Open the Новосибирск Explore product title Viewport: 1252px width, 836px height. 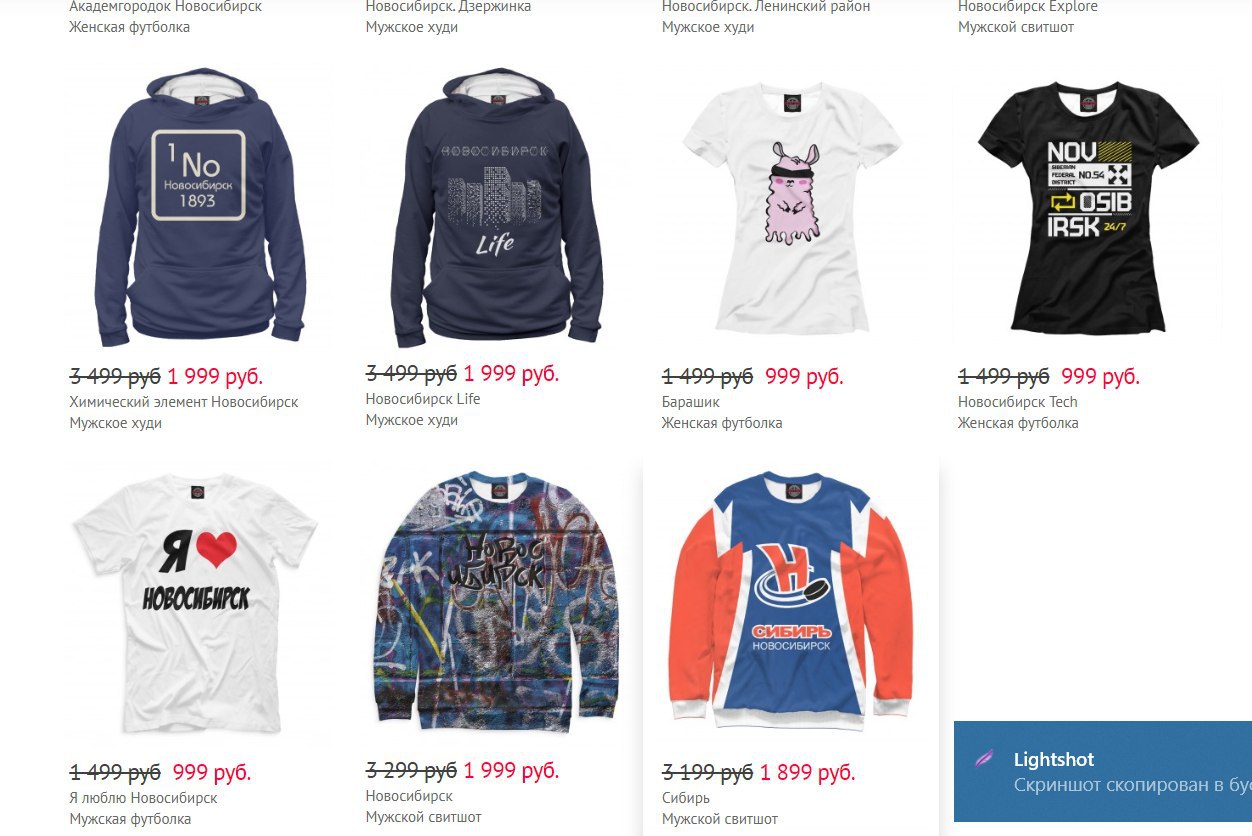[1028, 7]
